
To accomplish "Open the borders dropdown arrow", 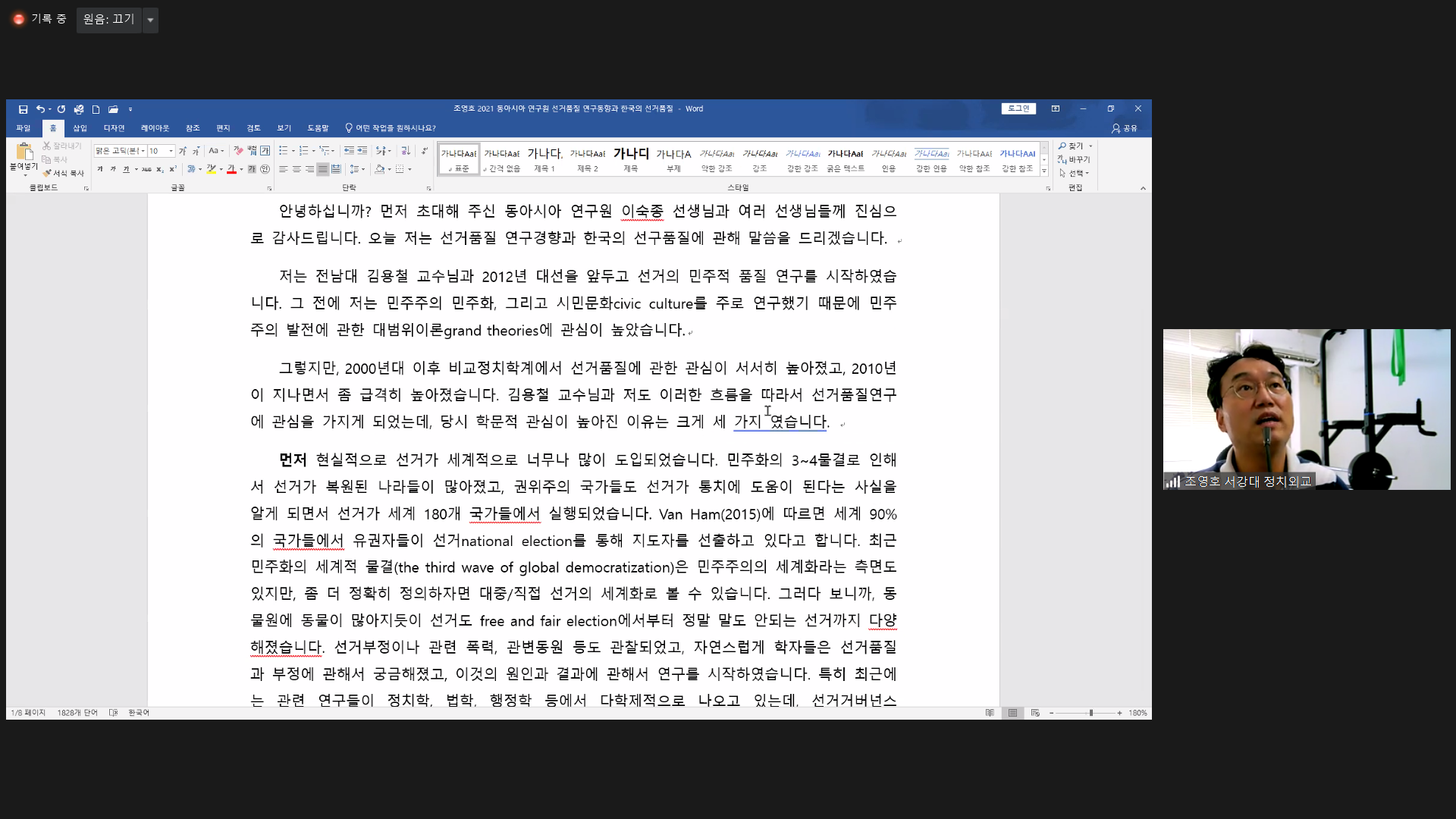I will [x=409, y=169].
